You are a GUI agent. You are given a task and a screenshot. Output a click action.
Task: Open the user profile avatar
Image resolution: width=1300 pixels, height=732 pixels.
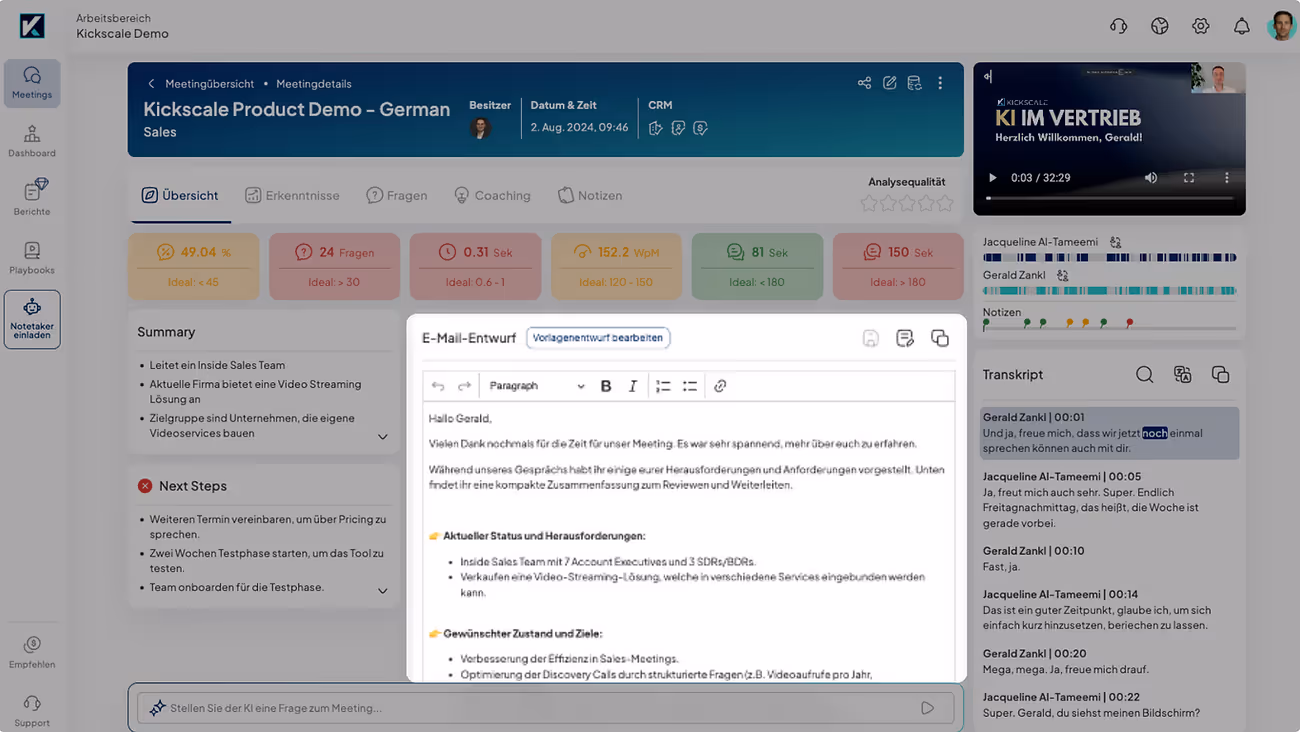click(1281, 26)
